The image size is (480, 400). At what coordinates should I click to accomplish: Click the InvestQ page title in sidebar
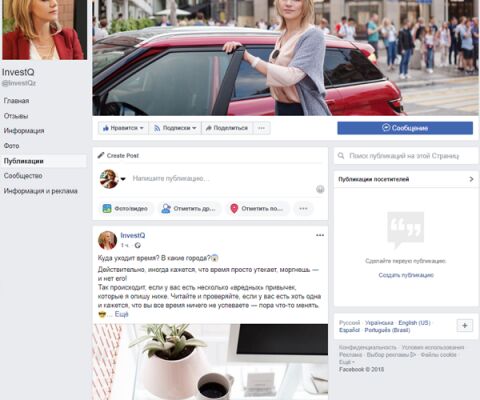click(x=18, y=72)
